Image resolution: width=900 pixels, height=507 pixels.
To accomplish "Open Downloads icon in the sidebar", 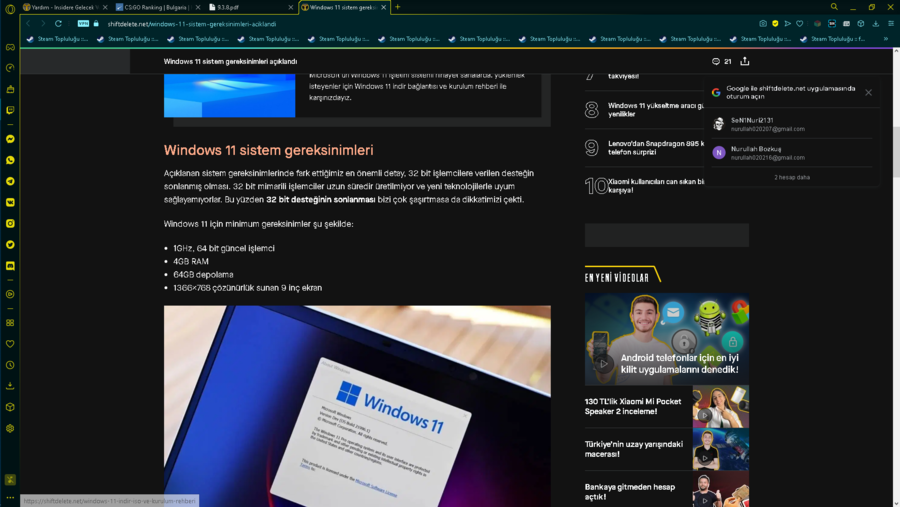I will (10, 386).
